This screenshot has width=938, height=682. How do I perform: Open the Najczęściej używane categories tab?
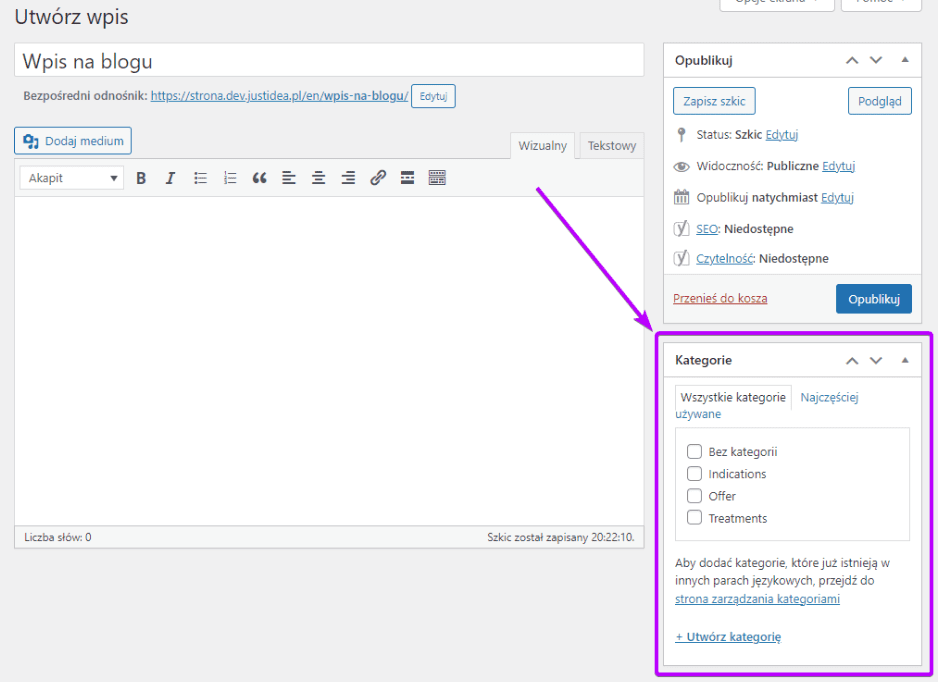(829, 397)
